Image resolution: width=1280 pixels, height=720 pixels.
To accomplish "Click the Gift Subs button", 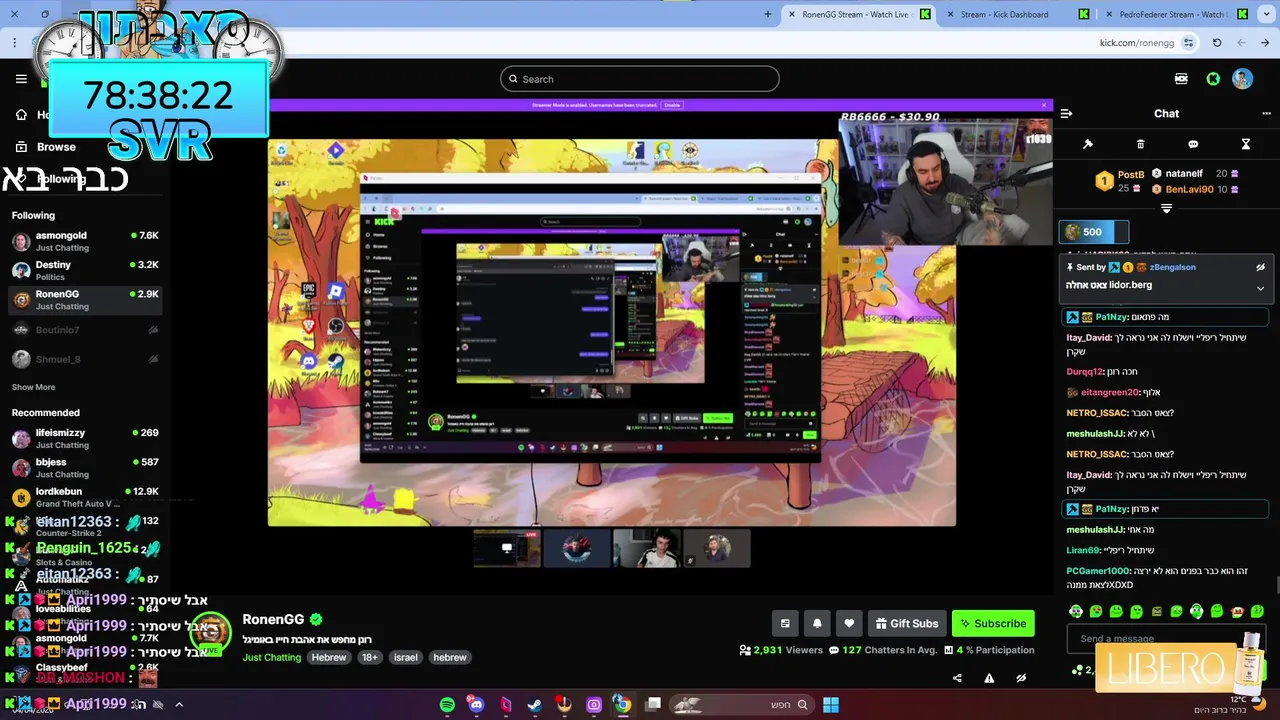I will (x=907, y=623).
